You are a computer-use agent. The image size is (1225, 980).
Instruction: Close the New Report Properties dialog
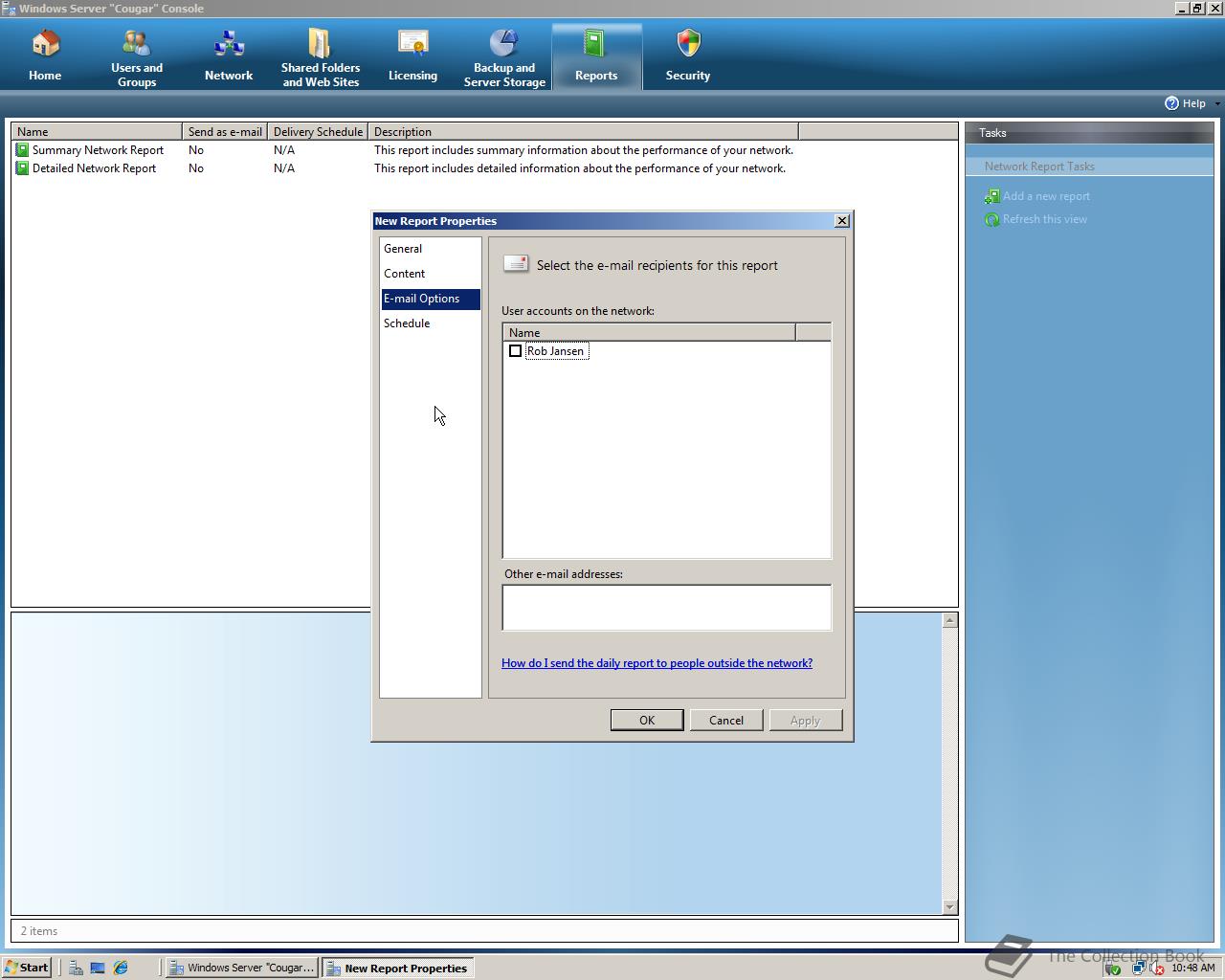point(842,221)
